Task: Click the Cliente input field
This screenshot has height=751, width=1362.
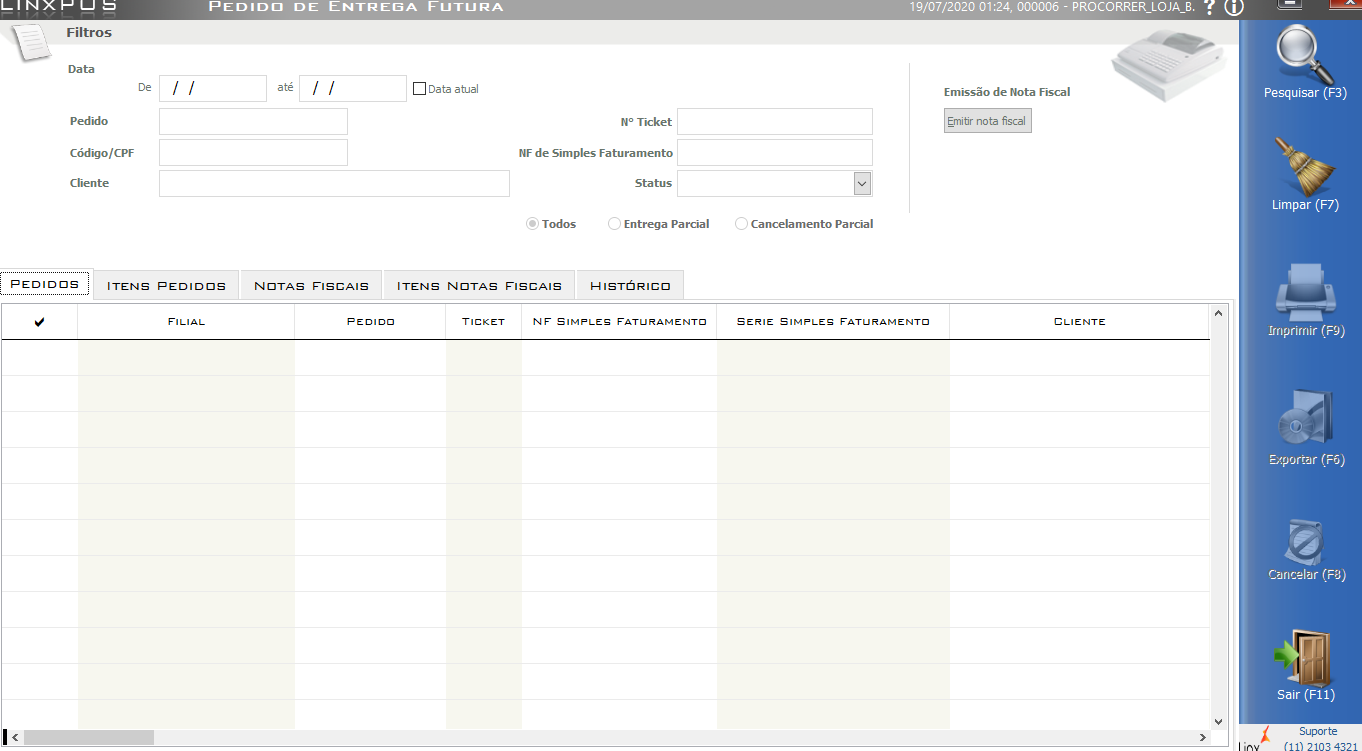Action: pos(334,183)
